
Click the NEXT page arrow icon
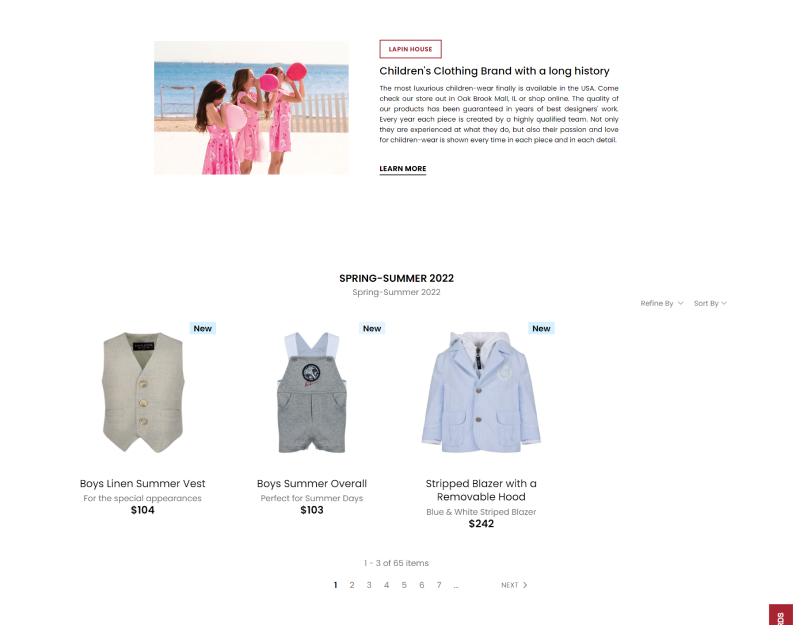point(525,585)
